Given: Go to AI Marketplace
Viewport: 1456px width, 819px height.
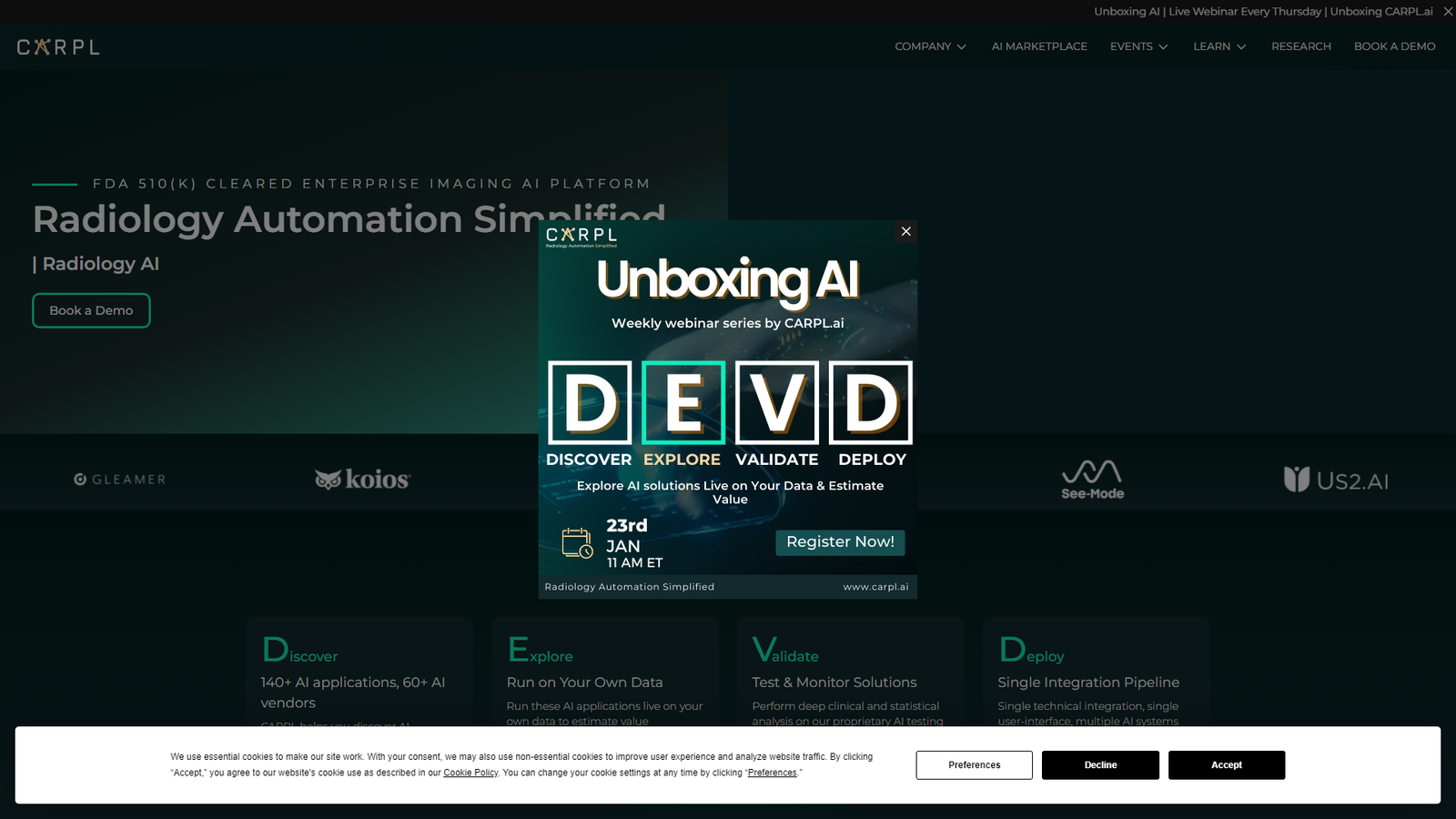Looking at the screenshot, I should tap(1039, 46).
